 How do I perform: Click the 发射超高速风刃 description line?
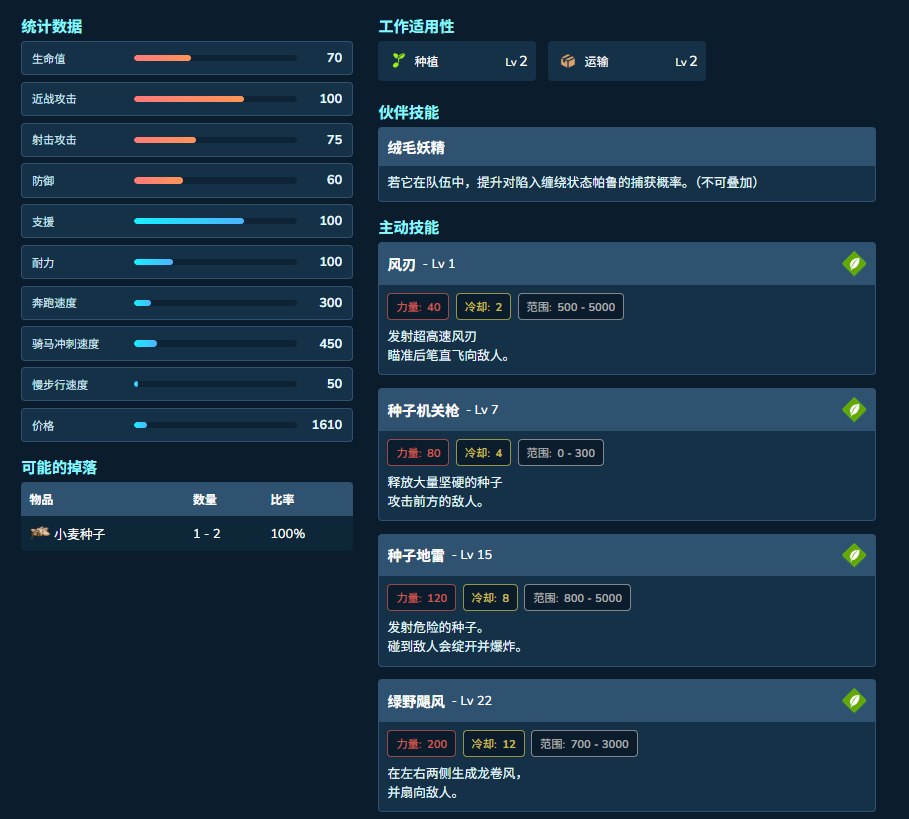click(x=432, y=337)
